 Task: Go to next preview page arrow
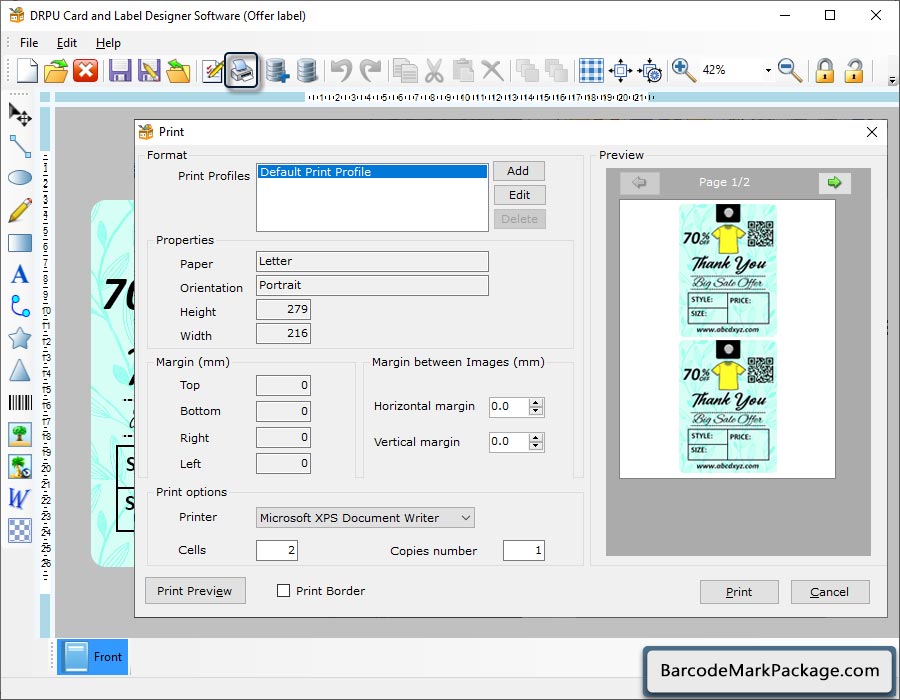tap(835, 182)
